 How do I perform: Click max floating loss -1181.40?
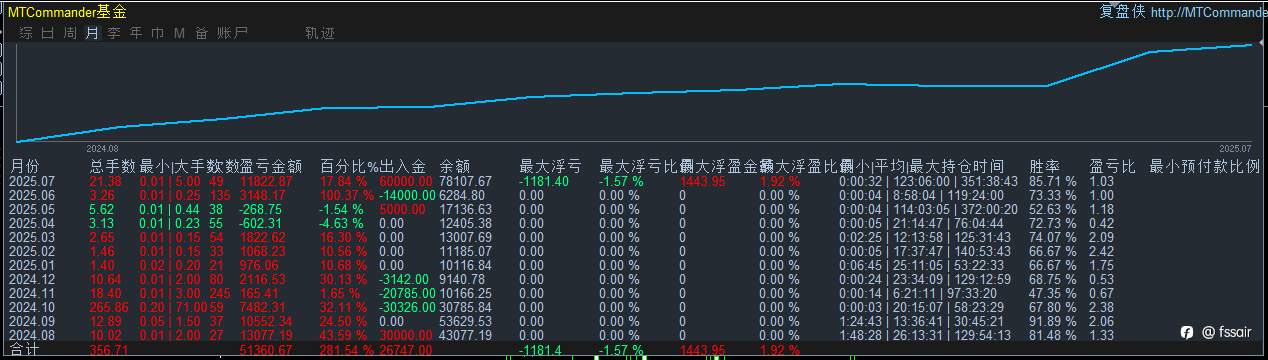pos(545,181)
